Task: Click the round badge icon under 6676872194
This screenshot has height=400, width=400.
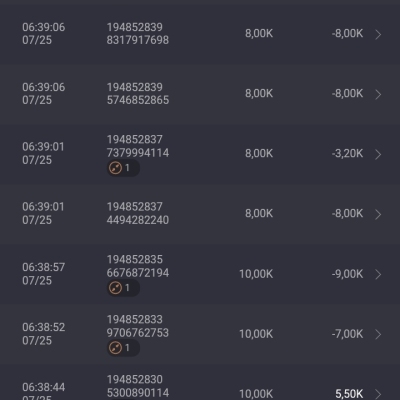Action: 115,288
